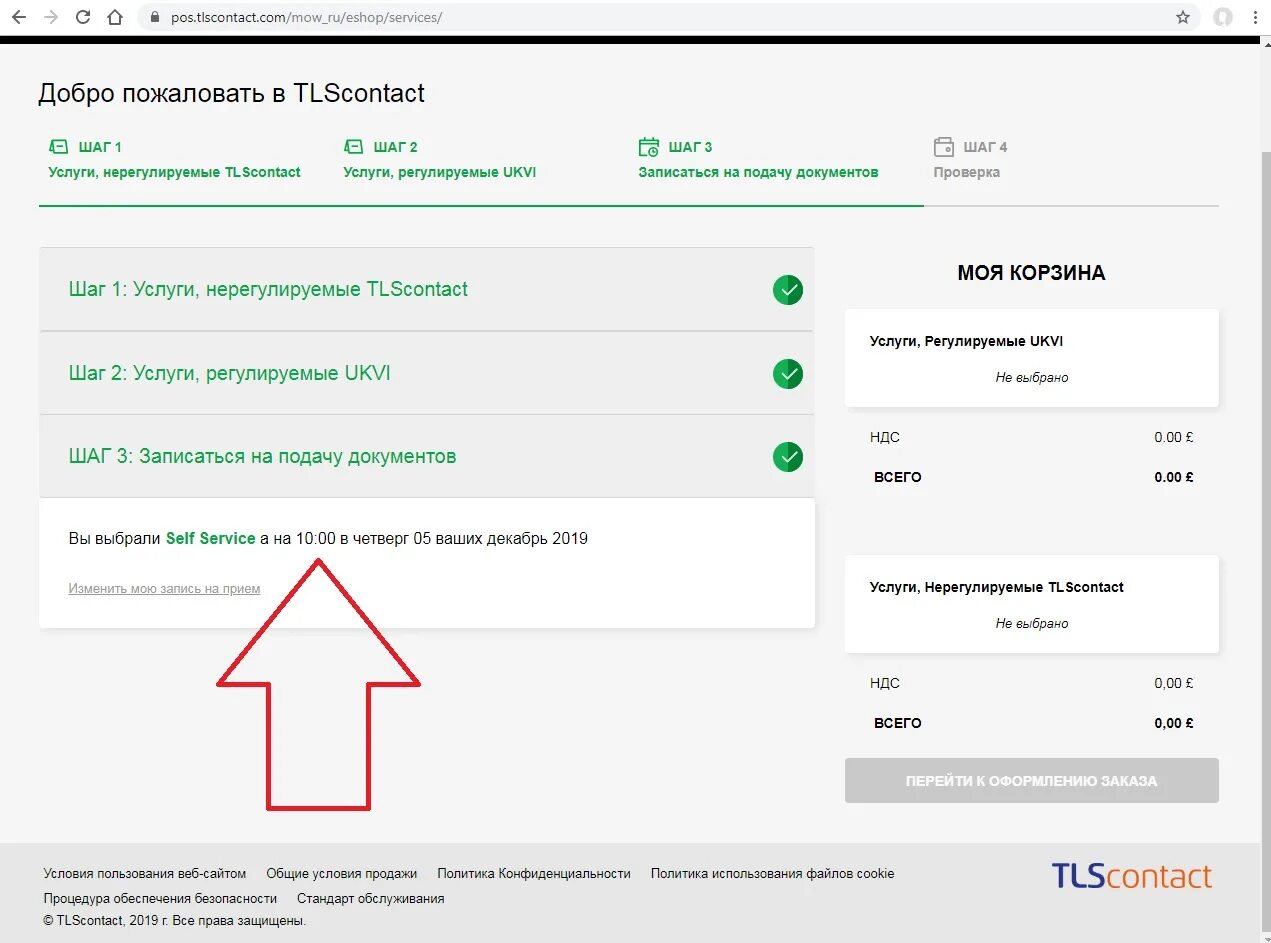Click the Добро пожаловать в TLScontact heading
Image resolution: width=1271 pixels, height=943 pixels.
pos(232,93)
